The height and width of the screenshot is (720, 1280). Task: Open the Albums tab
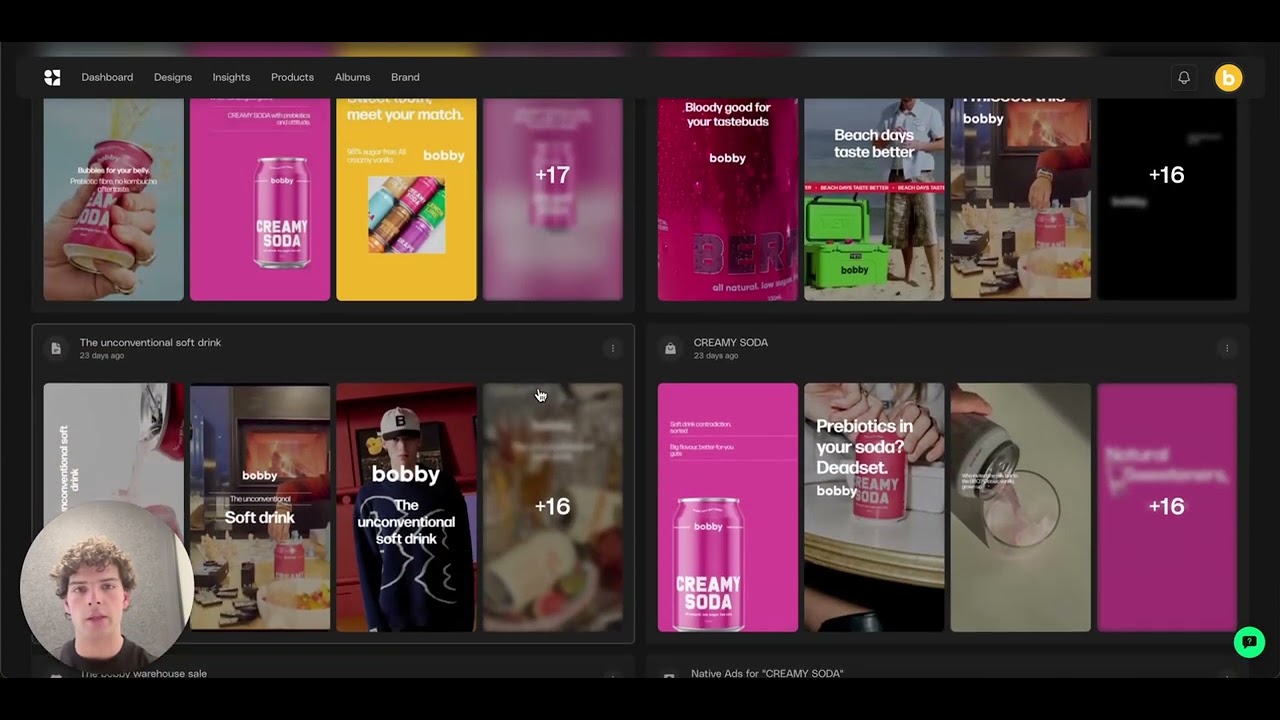(352, 77)
